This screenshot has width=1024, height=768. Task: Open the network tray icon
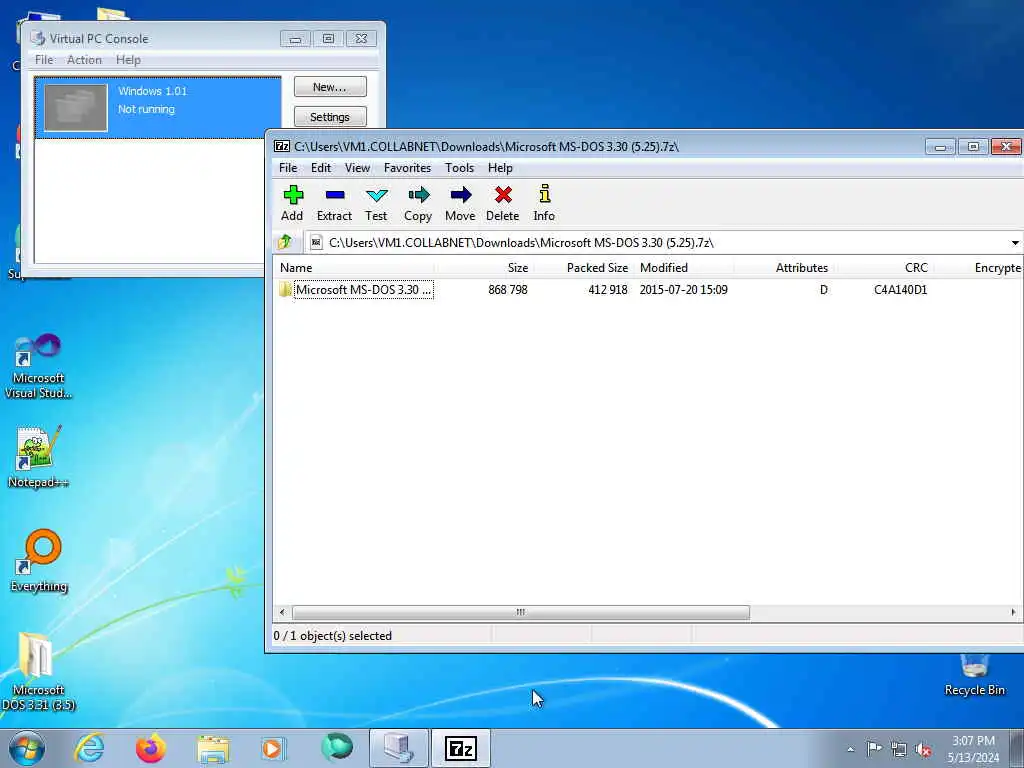point(899,749)
